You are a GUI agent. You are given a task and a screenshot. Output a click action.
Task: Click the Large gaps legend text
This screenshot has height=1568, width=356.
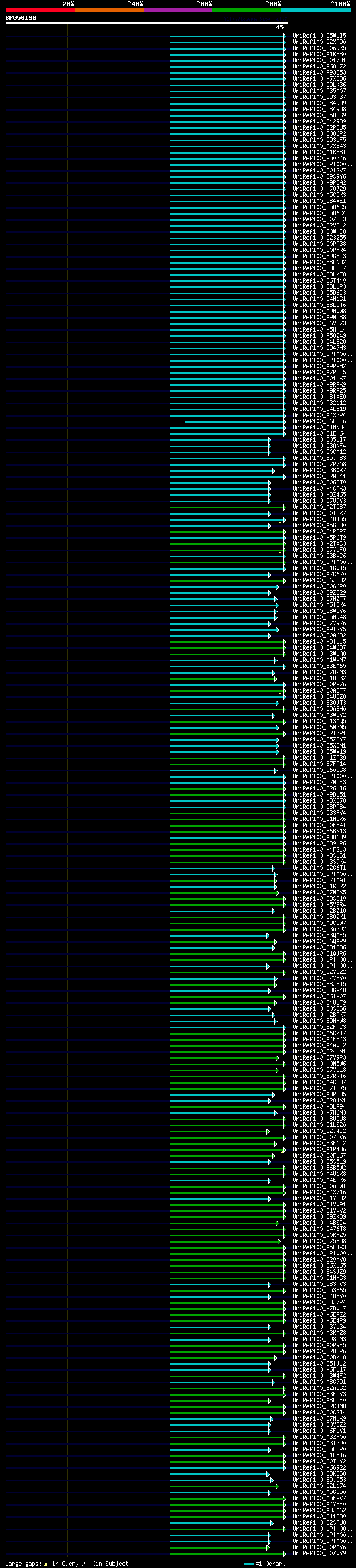click(x=68, y=1563)
